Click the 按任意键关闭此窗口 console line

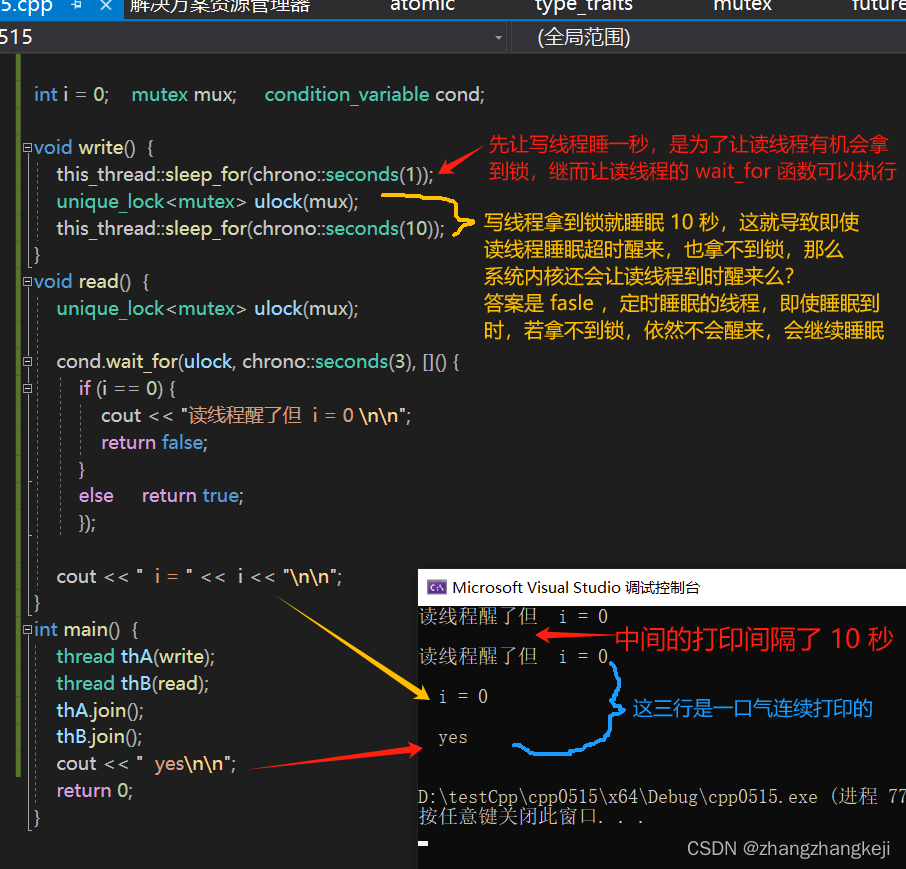point(530,817)
